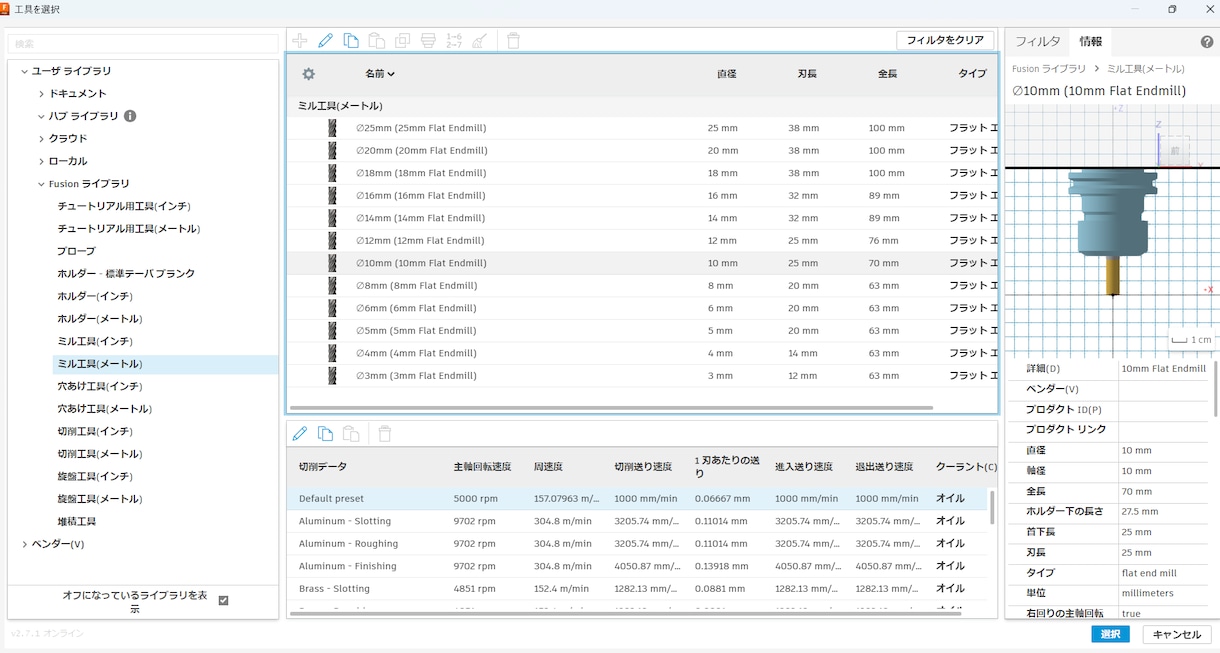Click the broom cleanup icon in tool toolbar
The image size is (1220, 653).
pyautogui.click(x=480, y=41)
